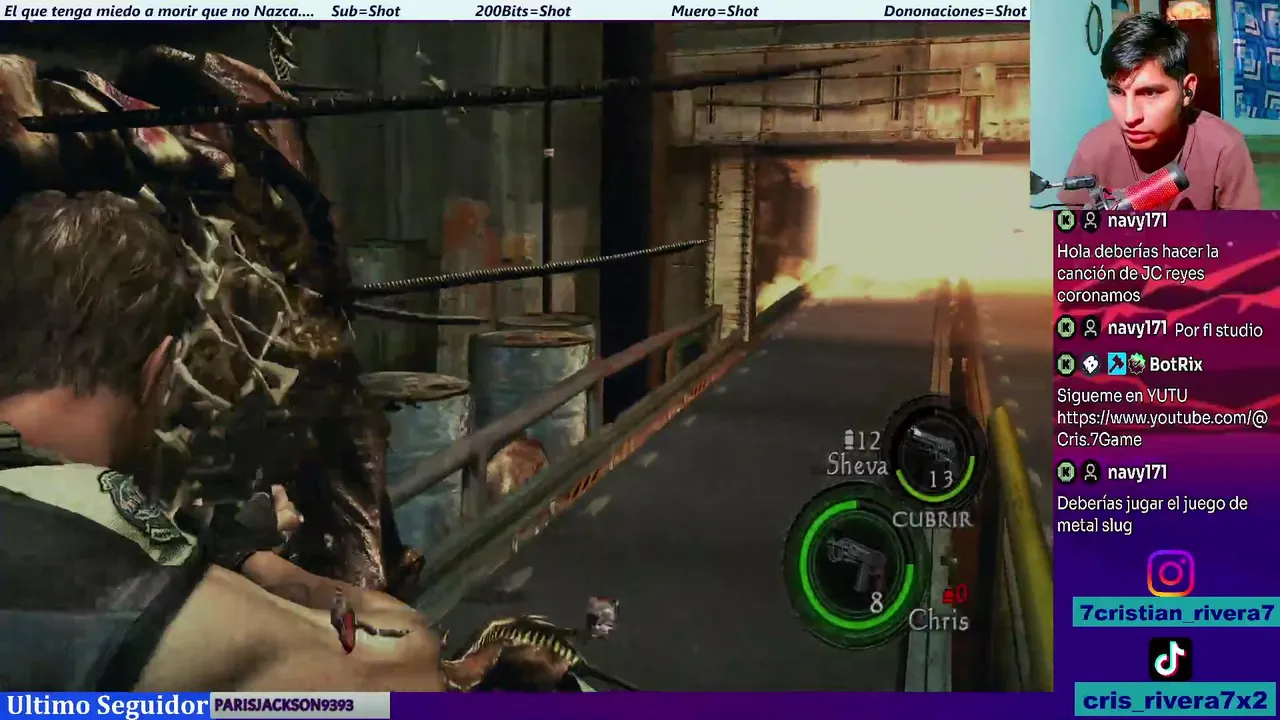
Task: Click the BotRix username
Action: tap(1176, 364)
